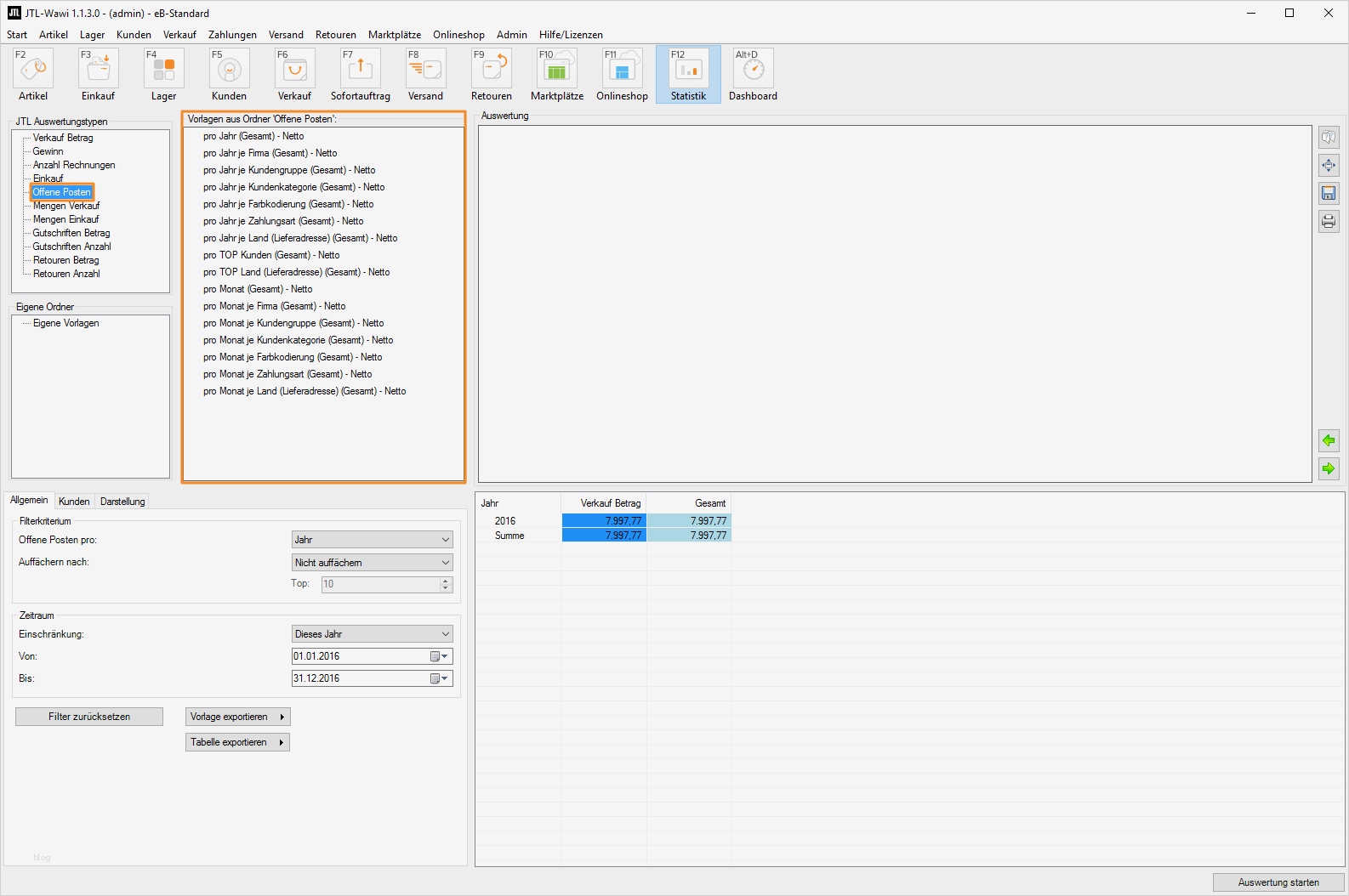This screenshot has height=896, width=1349.
Task: Open the Marktplätze module icon
Action: (x=557, y=69)
